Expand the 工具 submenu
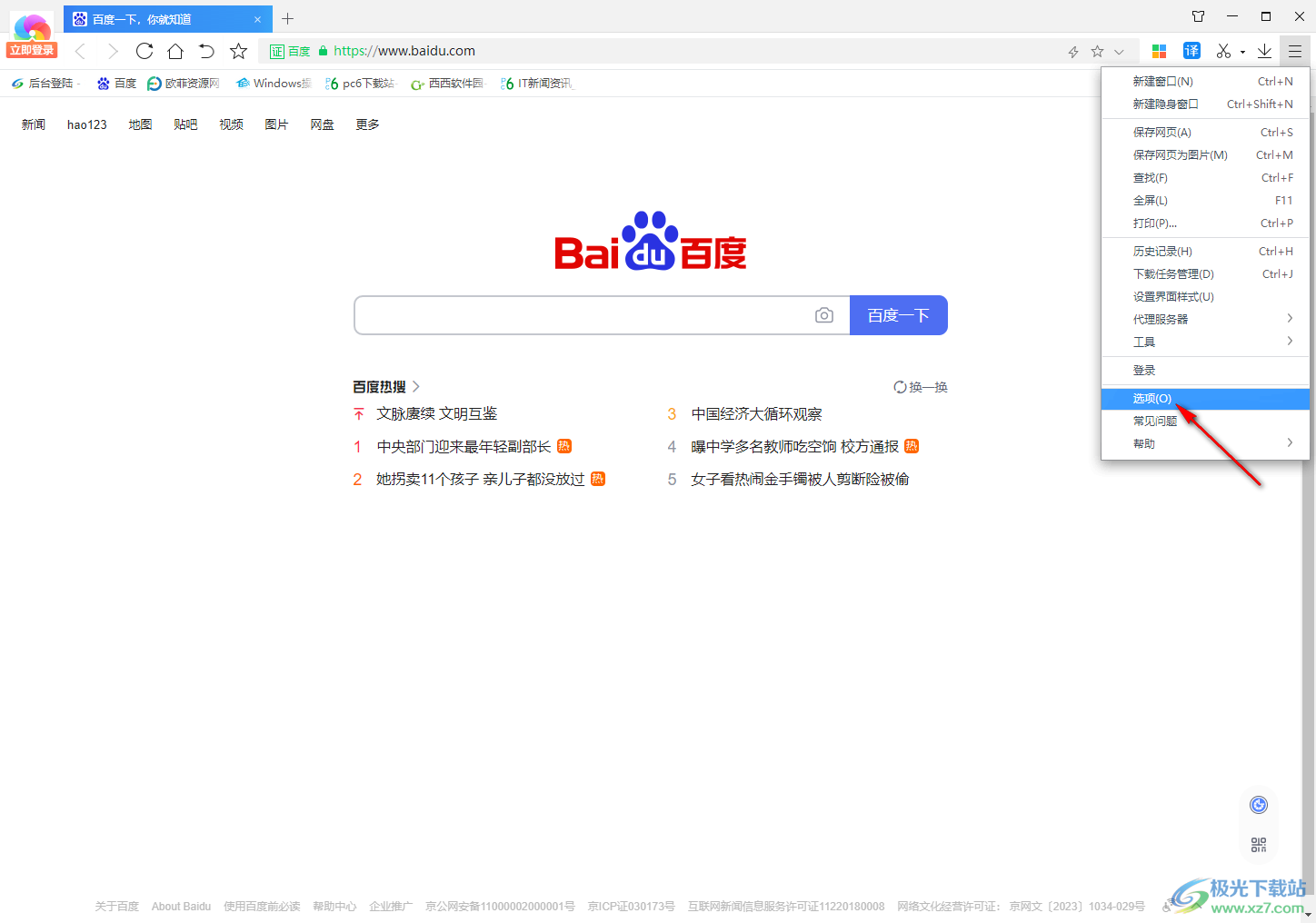Screen dimensions: 1316x923 click(x=1205, y=342)
